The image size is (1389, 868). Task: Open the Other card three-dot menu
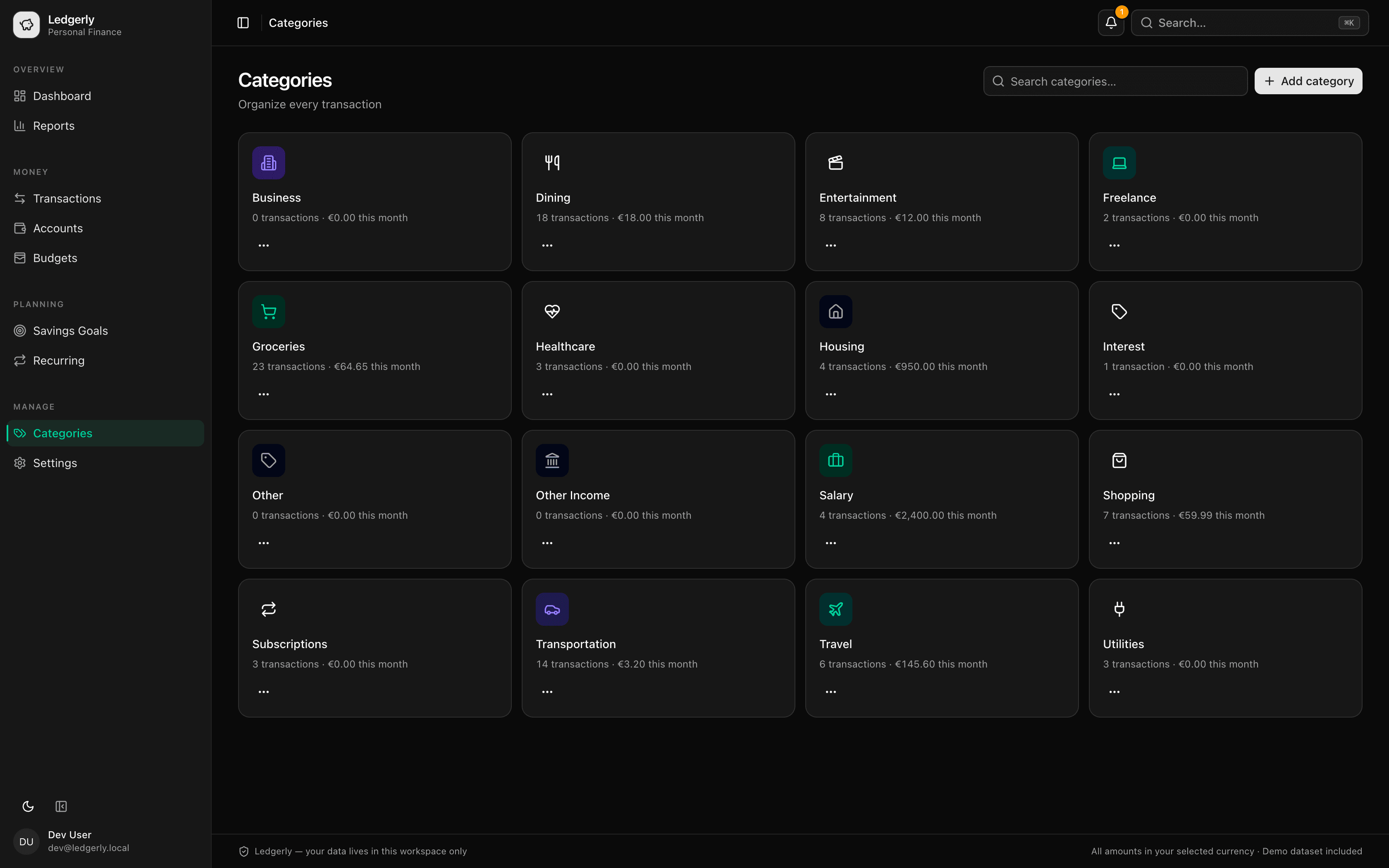263,543
